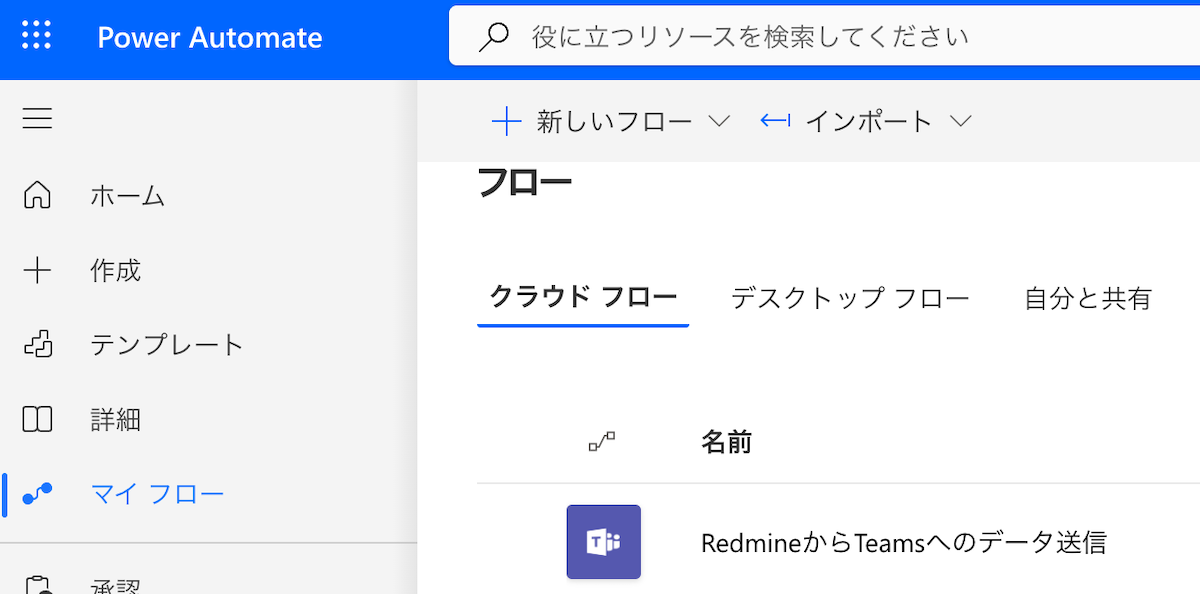Click the Home house icon
1200x594 pixels.
coord(37,195)
